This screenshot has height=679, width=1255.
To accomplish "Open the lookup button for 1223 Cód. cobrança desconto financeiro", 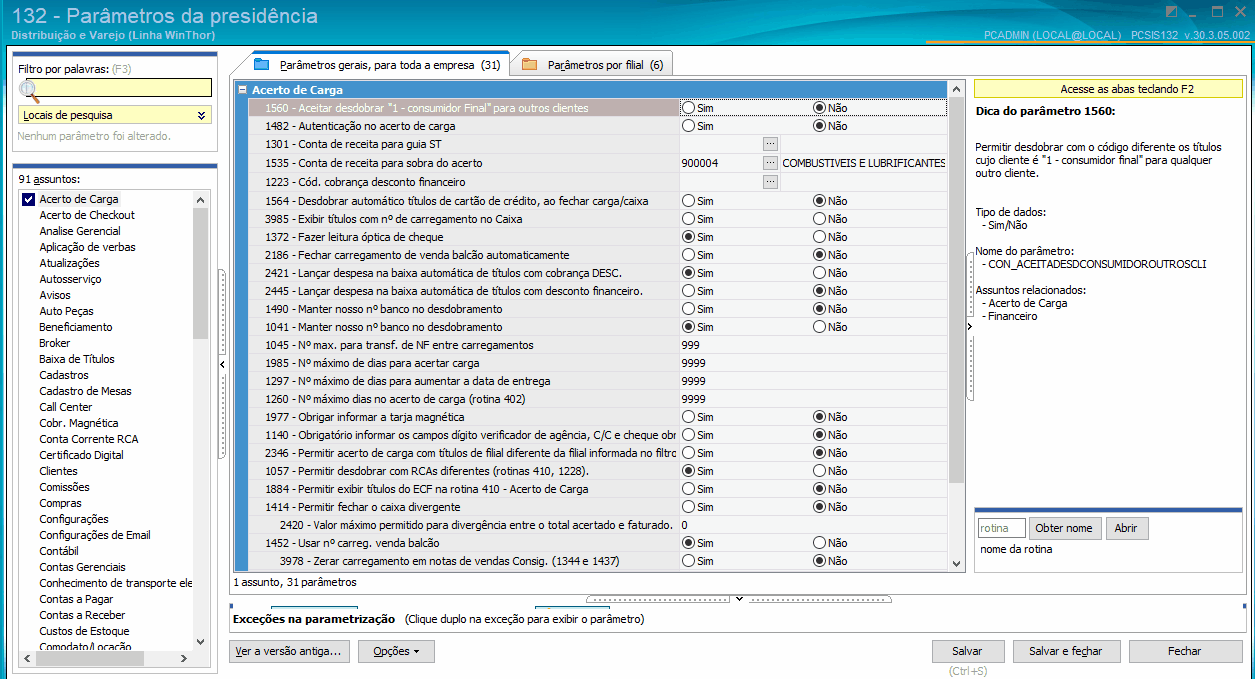I will click(770, 181).
